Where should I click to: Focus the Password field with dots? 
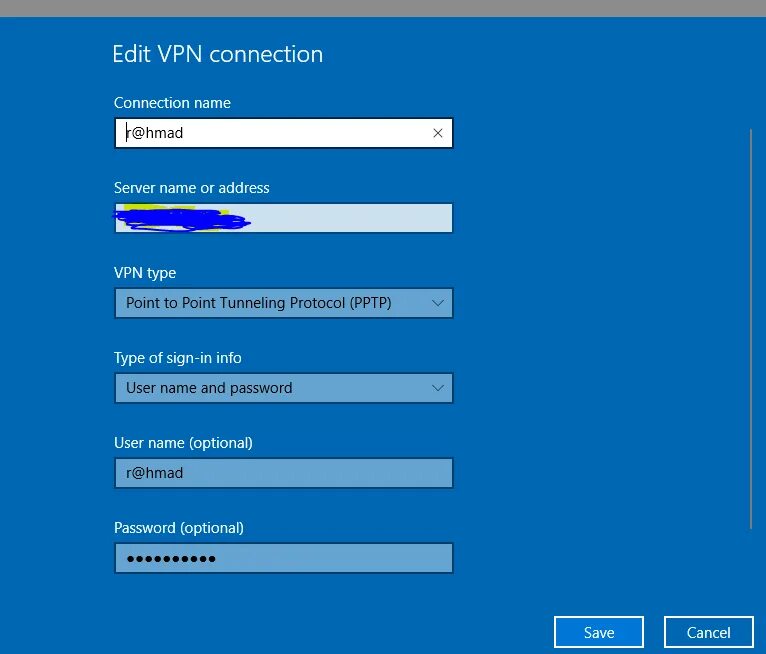(x=283, y=558)
